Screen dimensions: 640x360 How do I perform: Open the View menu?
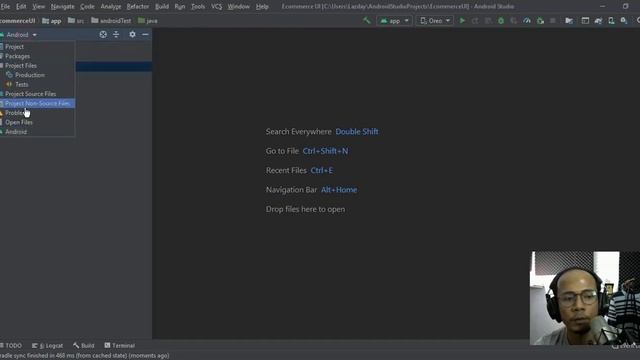tap(39, 7)
